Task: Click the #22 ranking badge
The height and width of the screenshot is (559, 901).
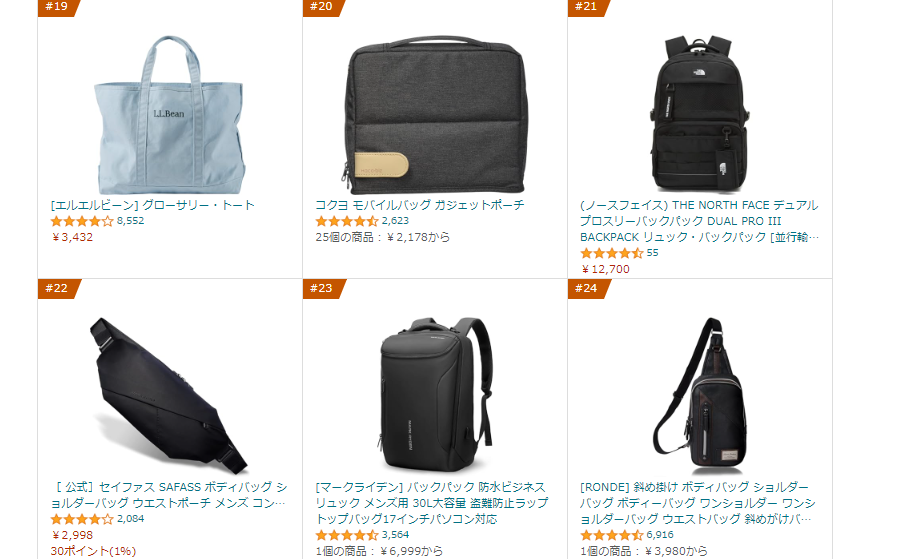Action: [58, 289]
